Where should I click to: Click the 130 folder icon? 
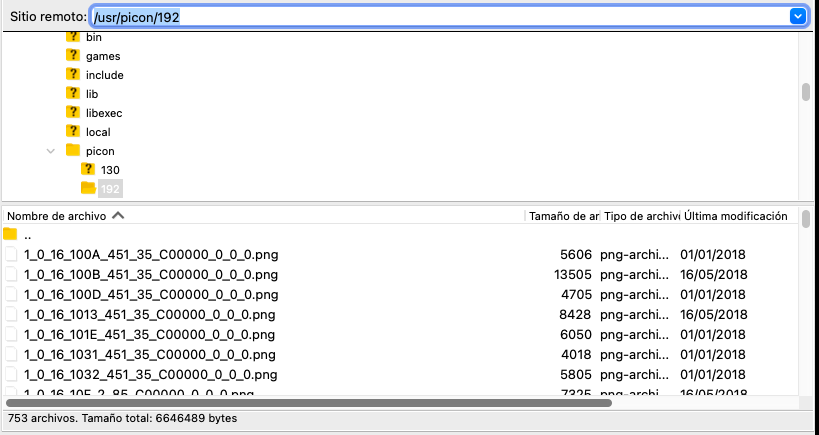coord(87,170)
